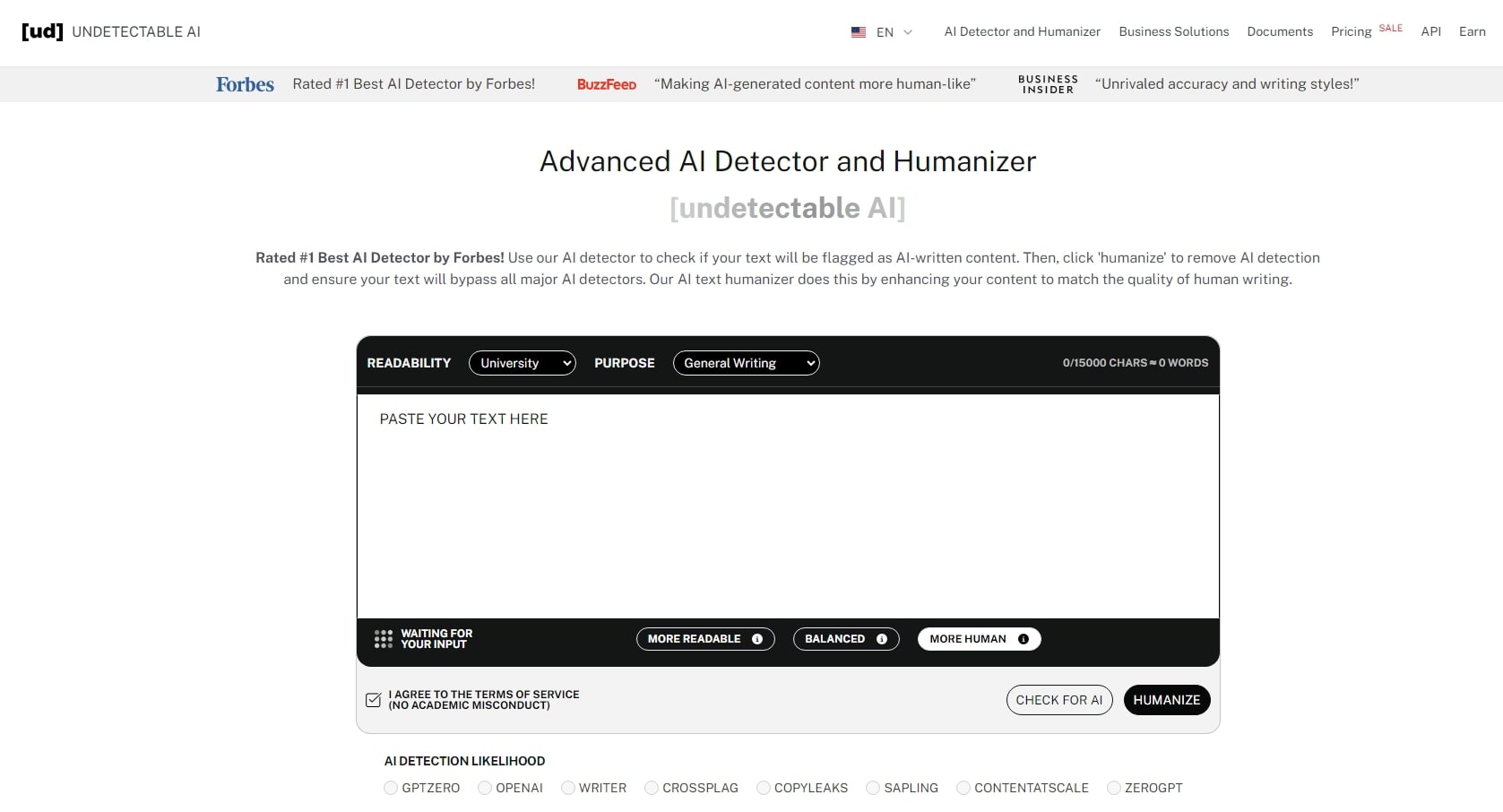Open the Readability University dropdown
1503x812 pixels.
[523, 363]
